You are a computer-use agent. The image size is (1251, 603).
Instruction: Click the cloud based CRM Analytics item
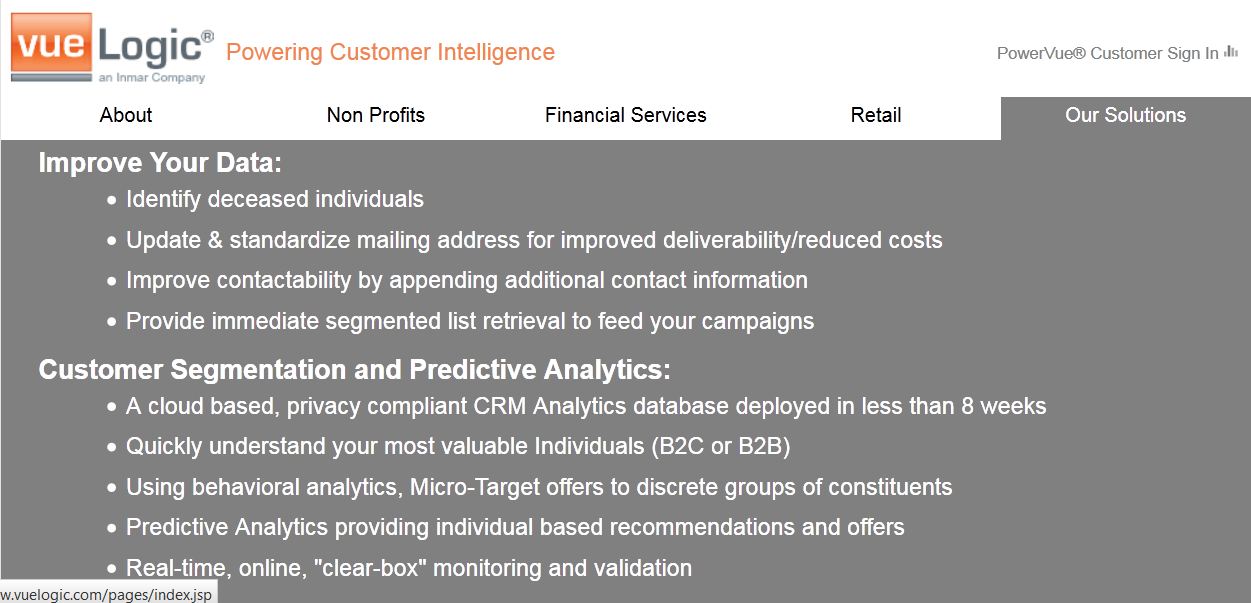coord(586,406)
